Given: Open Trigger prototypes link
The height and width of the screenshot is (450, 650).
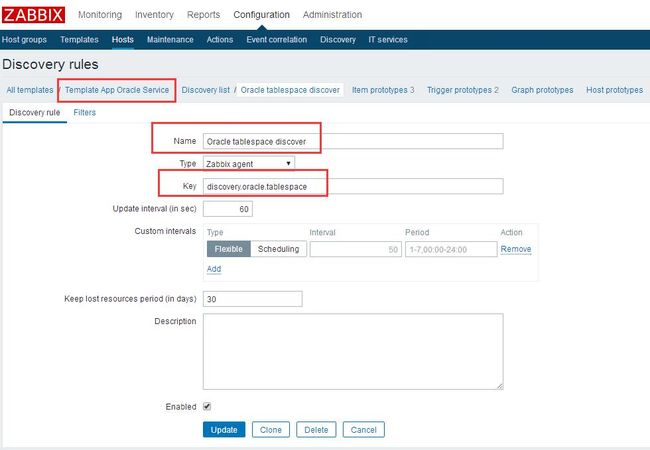Looking at the screenshot, I should [463, 90].
